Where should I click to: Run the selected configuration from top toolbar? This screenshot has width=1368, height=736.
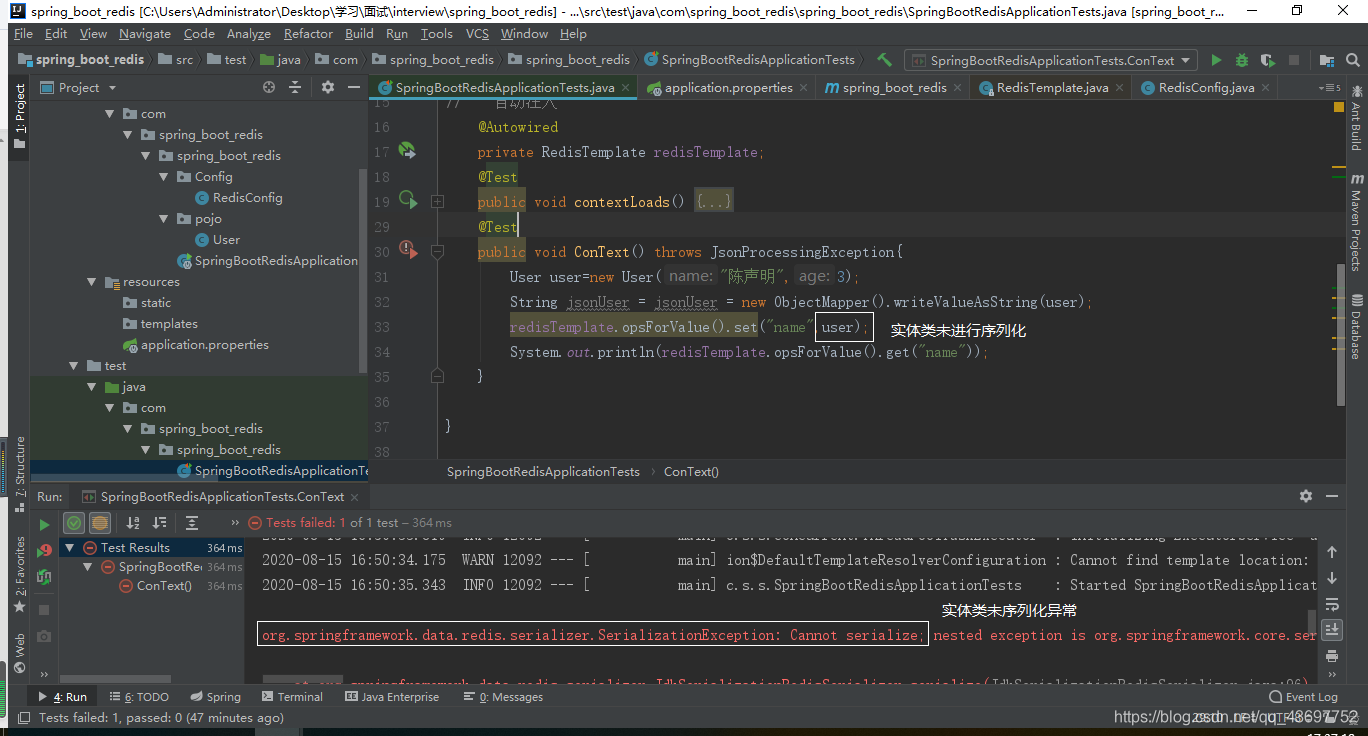(x=1216, y=60)
